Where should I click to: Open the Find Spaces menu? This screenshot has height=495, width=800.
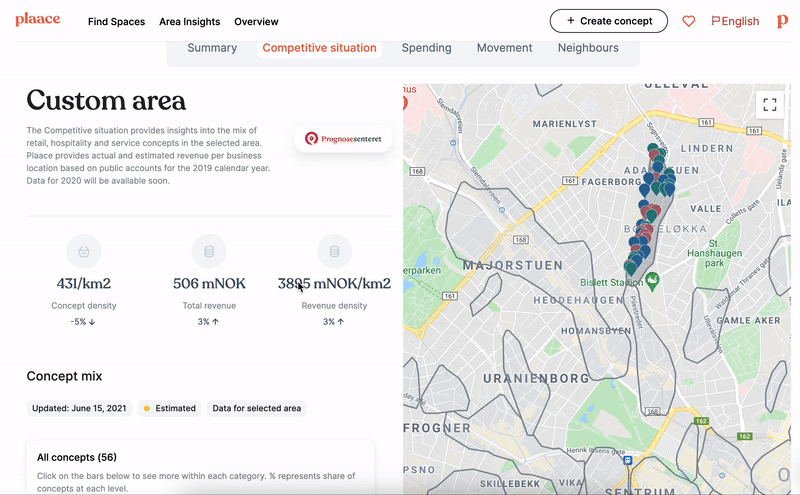[x=116, y=22]
